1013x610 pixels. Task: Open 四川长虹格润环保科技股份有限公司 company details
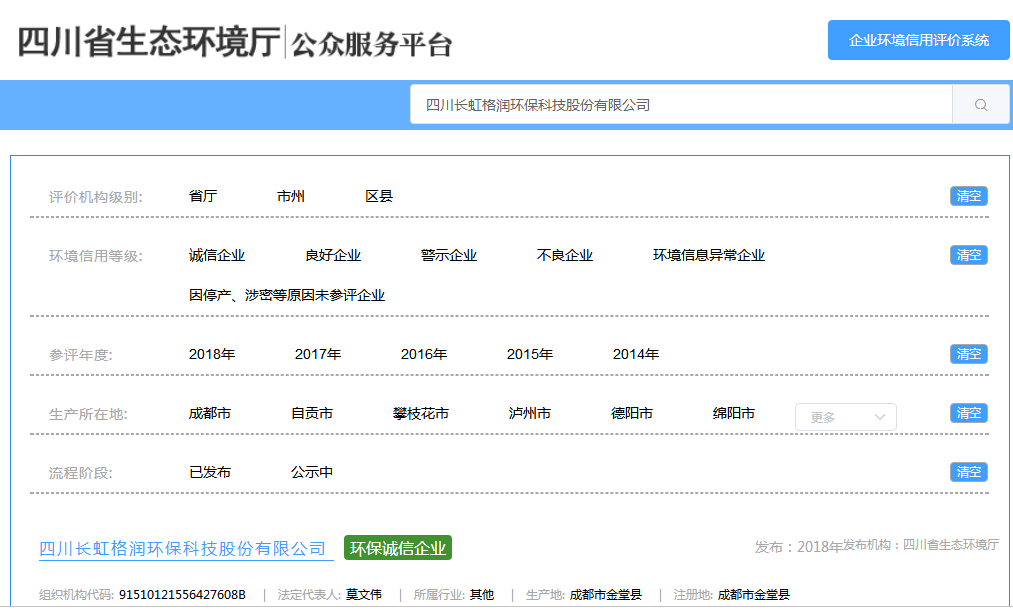[182, 547]
